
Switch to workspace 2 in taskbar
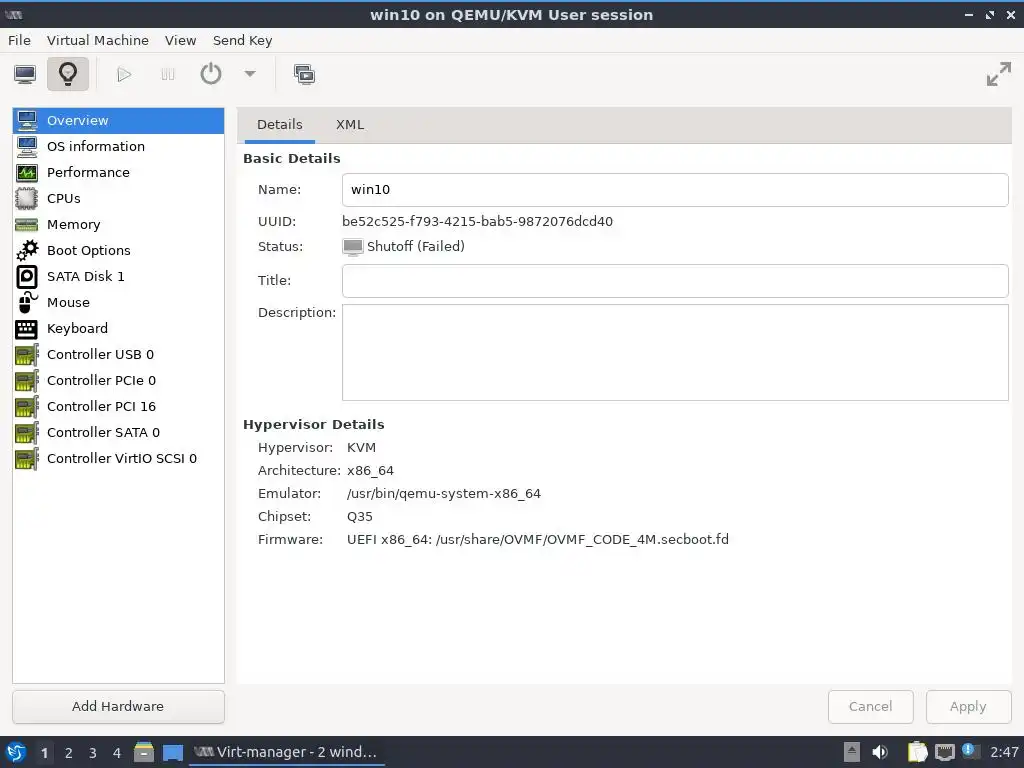pyautogui.click(x=69, y=753)
